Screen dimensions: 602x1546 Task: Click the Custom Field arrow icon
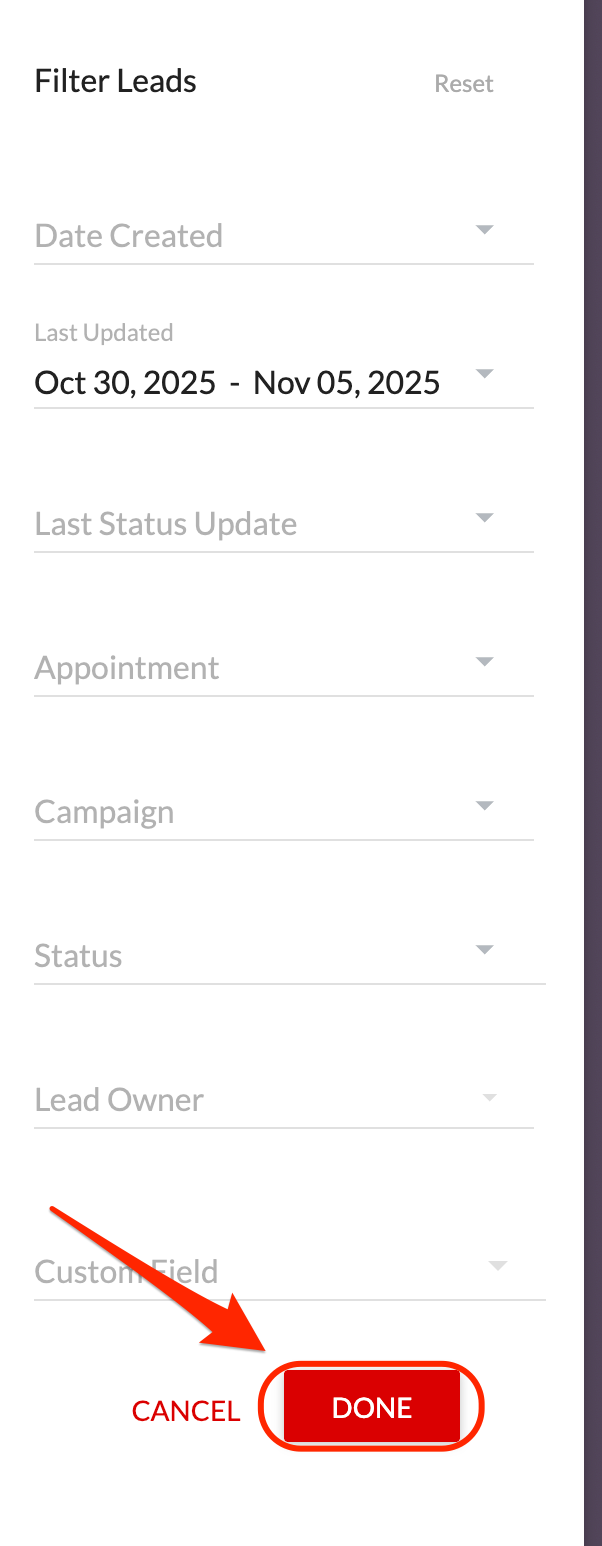[497, 1266]
